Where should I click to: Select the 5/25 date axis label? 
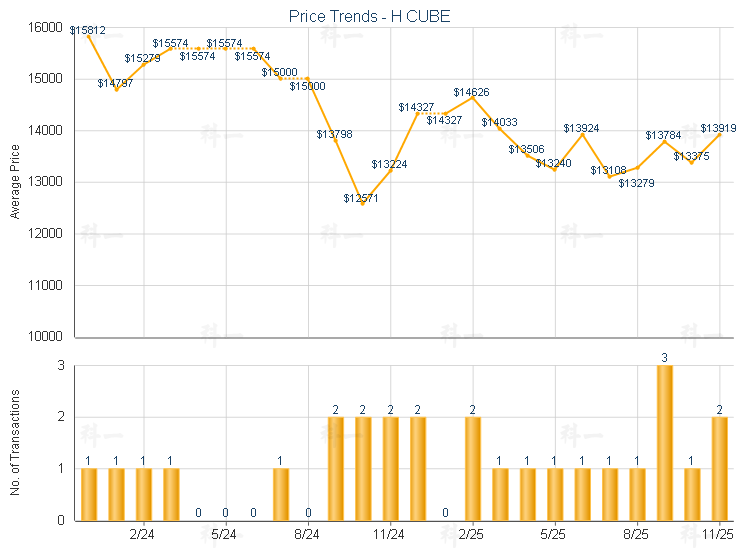(553, 537)
